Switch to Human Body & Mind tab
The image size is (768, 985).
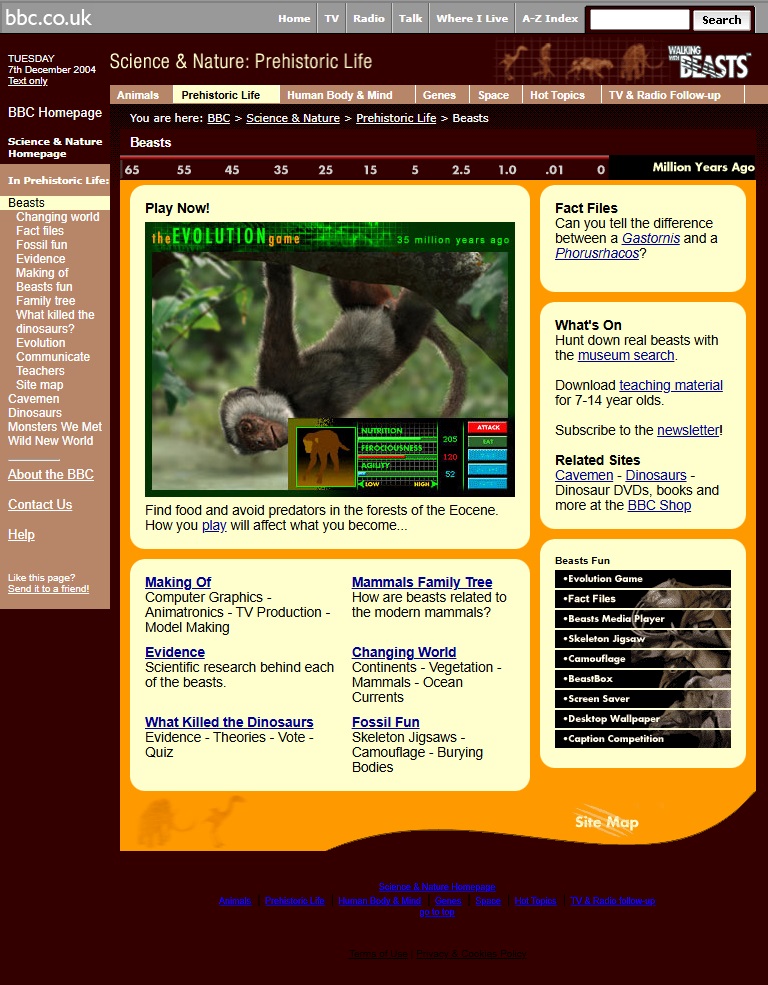pos(340,95)
